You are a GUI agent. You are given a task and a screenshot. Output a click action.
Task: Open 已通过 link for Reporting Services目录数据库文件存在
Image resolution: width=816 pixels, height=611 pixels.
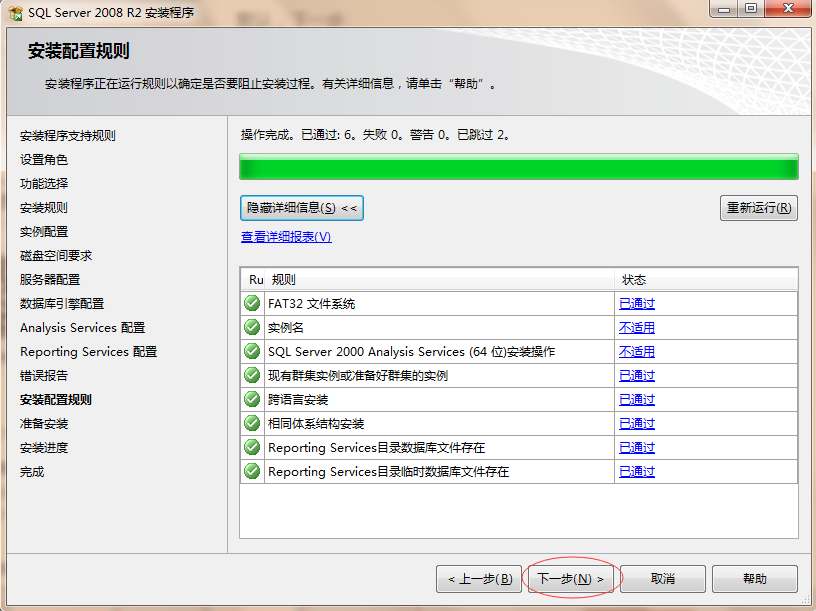(x=636, y=448)
